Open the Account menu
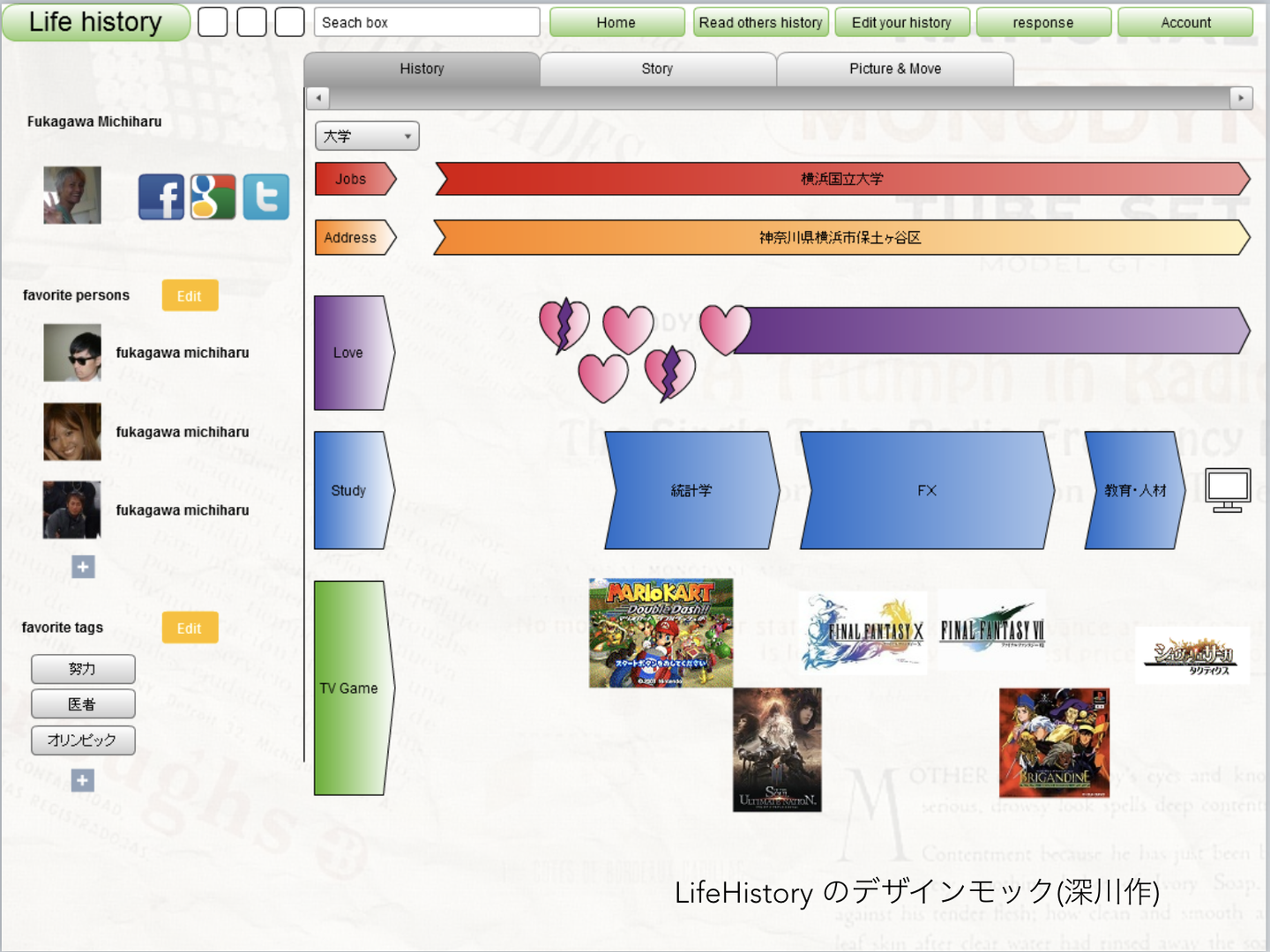 (1185, 22)
